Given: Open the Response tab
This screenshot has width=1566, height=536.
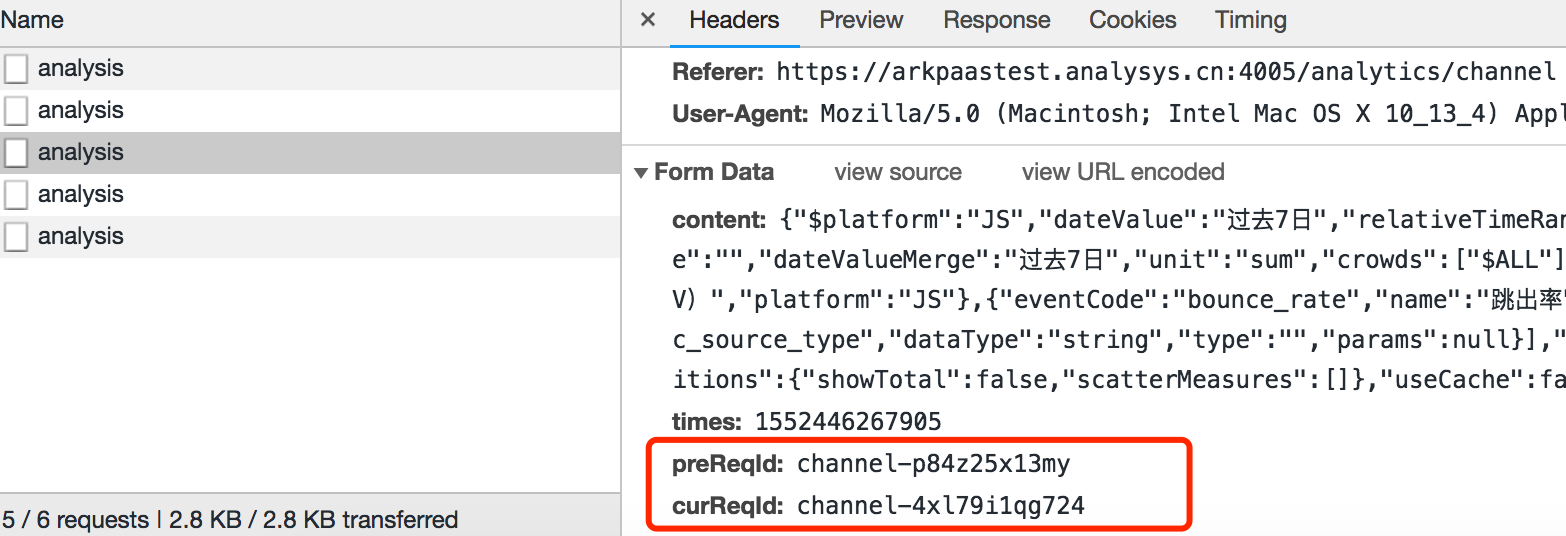Looking at the screenshot, I should click(996, 20).
